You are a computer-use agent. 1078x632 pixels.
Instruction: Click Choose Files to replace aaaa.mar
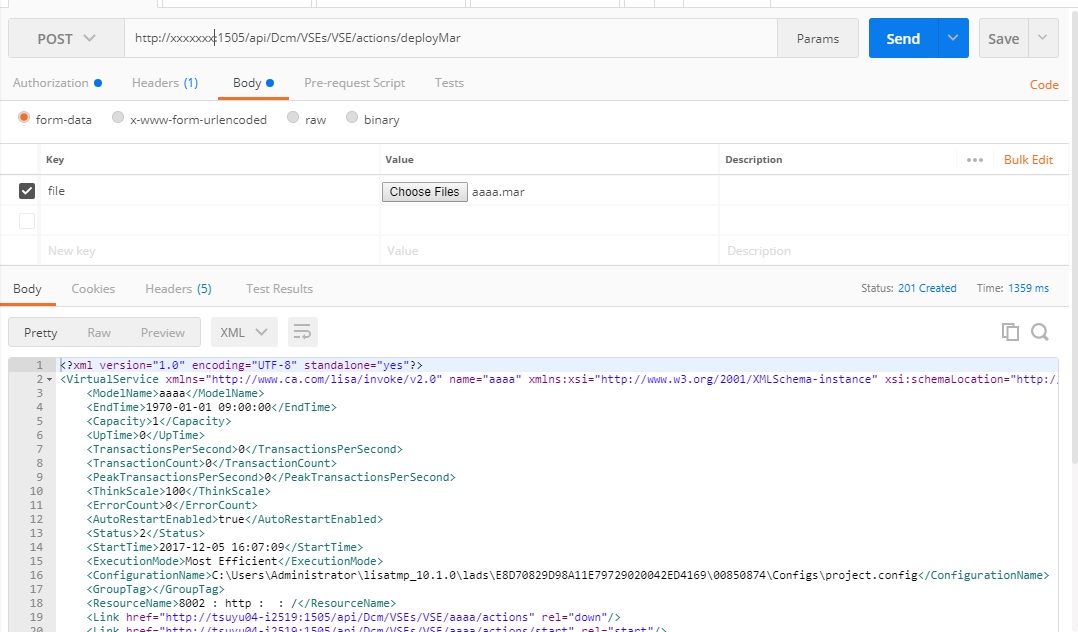click(x=424, y=191)
